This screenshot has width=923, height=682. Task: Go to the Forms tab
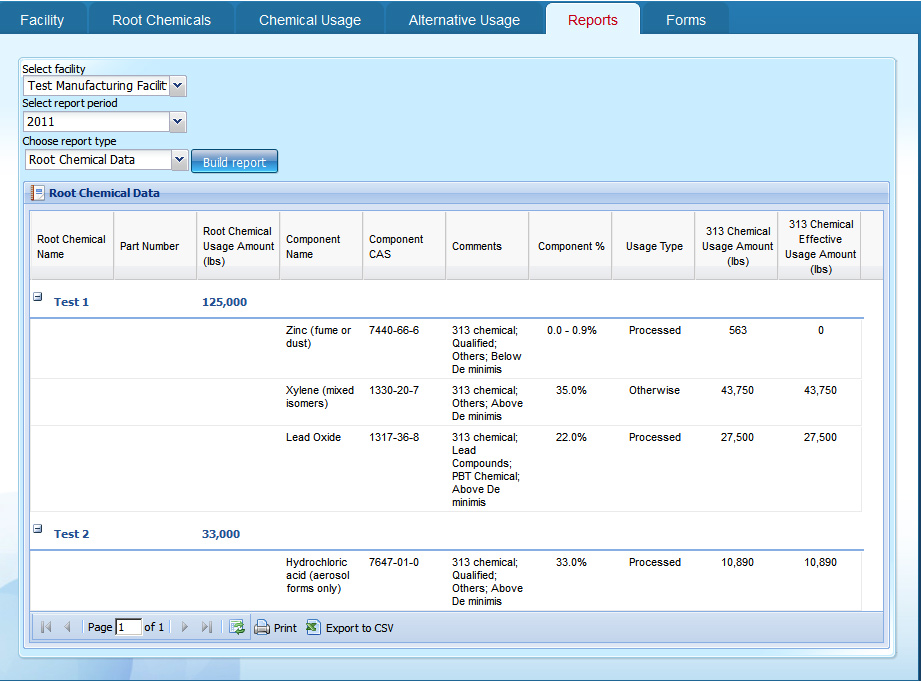(685, 20)
